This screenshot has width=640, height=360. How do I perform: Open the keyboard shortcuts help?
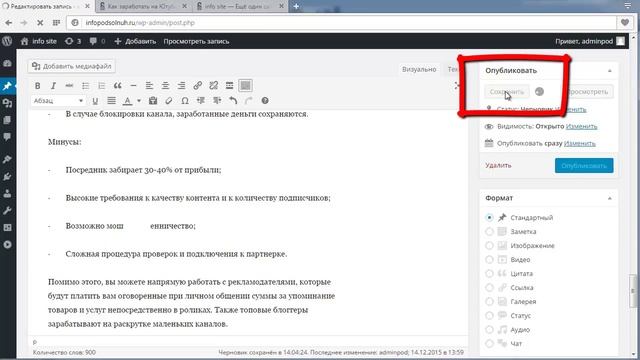pyautogui.click(x=265, y=101)
